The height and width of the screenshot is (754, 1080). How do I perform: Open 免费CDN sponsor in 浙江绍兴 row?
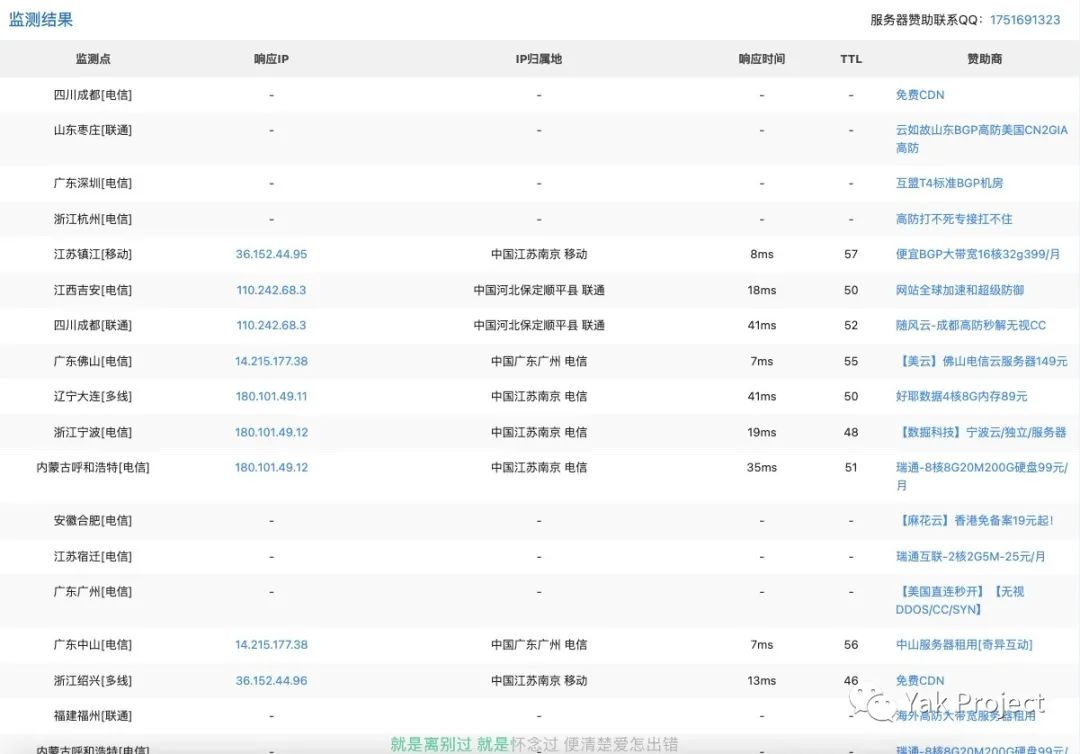tap(920, 680)
